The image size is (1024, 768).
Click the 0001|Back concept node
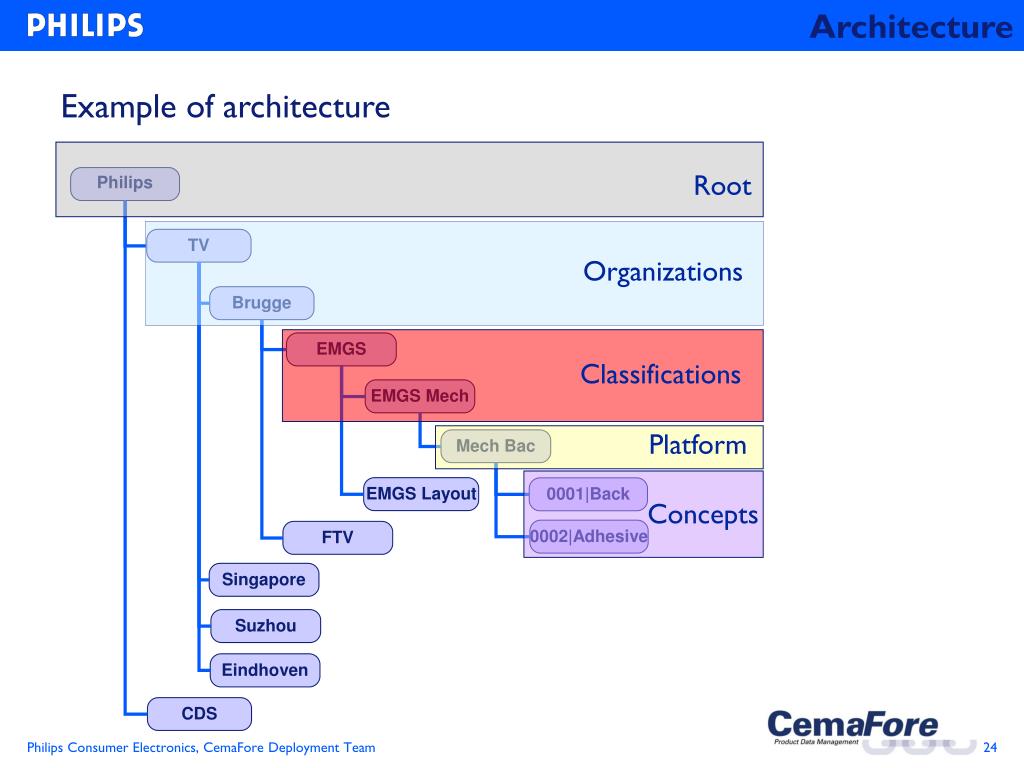point(588,494)
